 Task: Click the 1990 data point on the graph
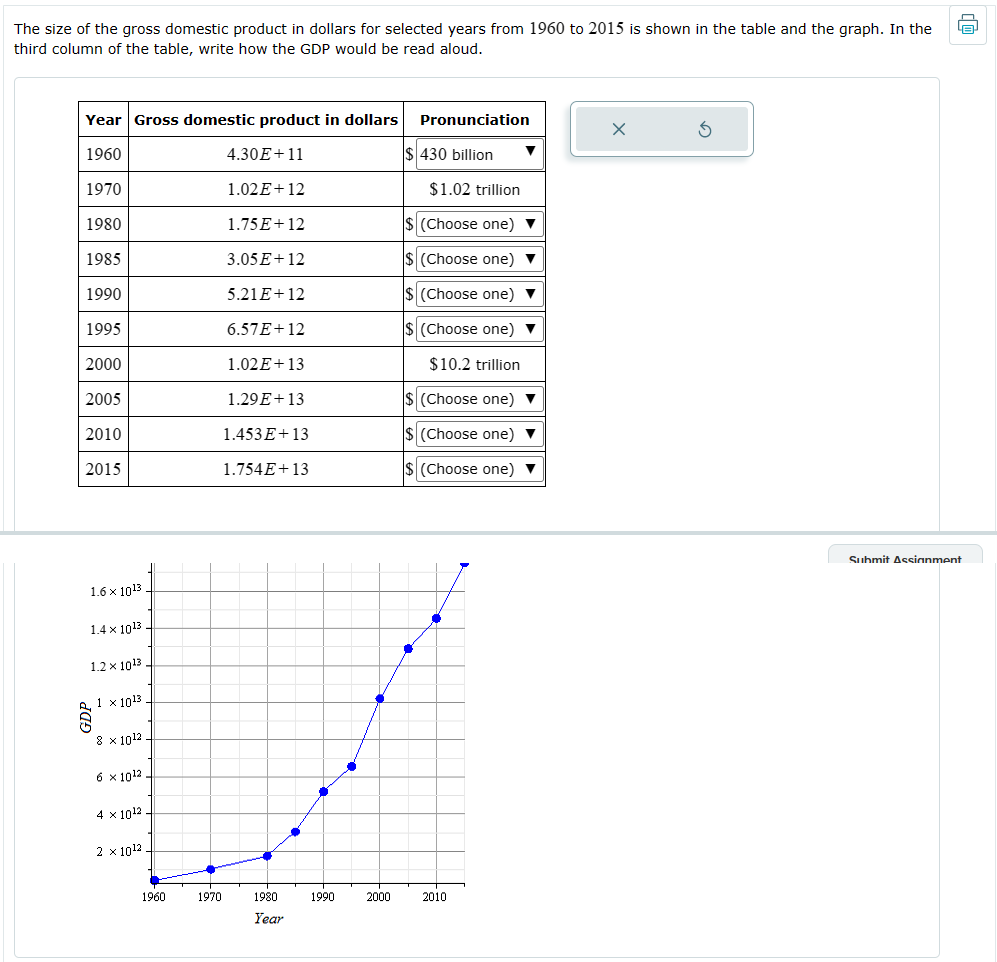[323, 791]
